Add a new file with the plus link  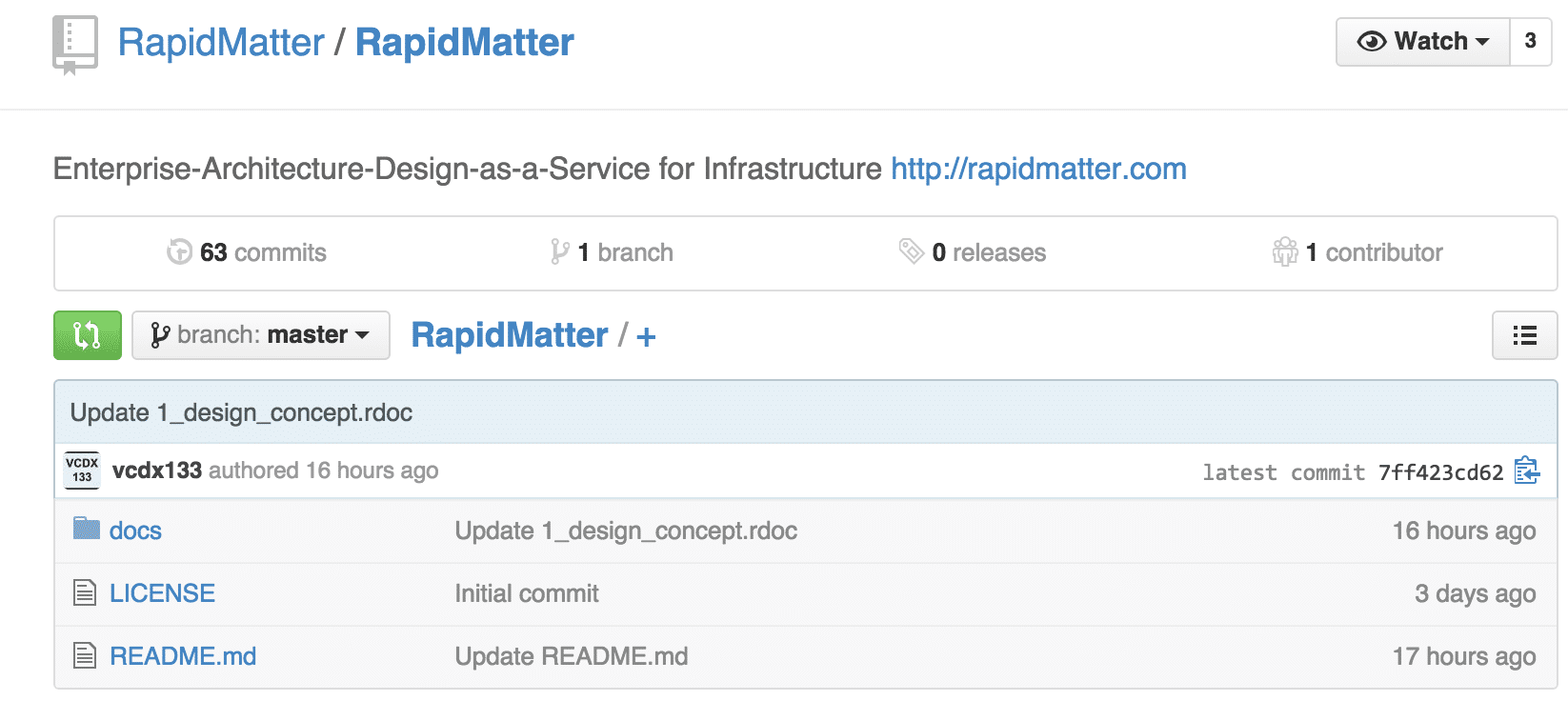pos(646,336)
